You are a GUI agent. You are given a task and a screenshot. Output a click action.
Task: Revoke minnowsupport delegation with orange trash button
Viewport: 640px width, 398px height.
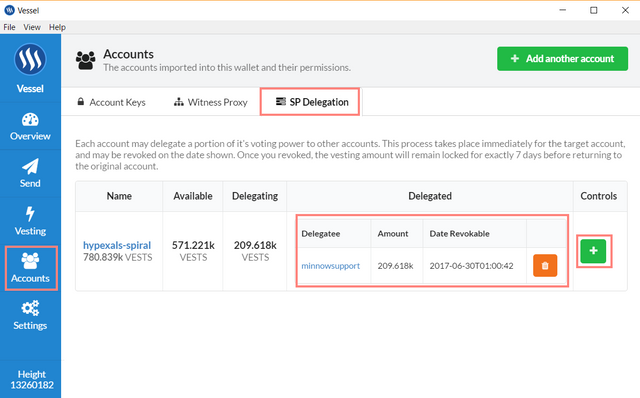tap(545, 266)
